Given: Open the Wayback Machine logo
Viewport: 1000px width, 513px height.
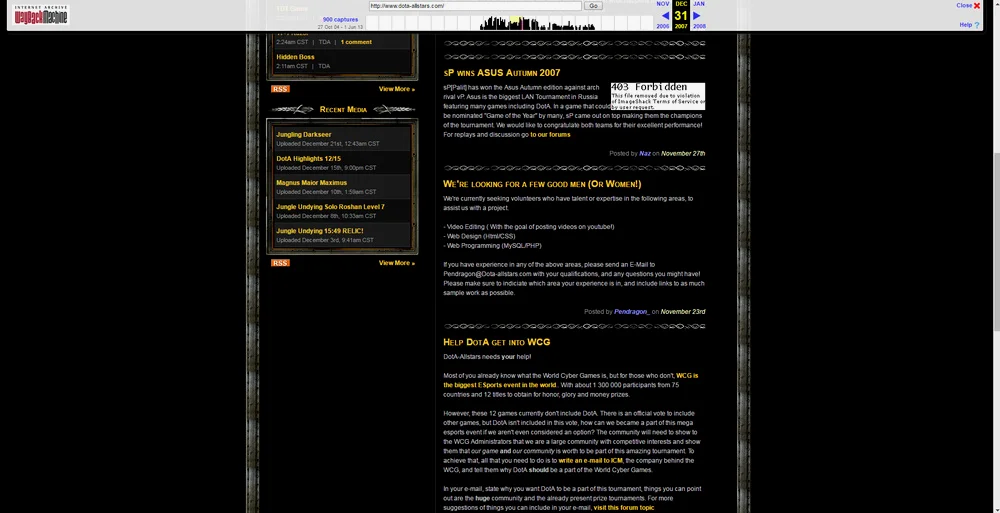Looking at the screenshot, I should [x=41, y=15].
